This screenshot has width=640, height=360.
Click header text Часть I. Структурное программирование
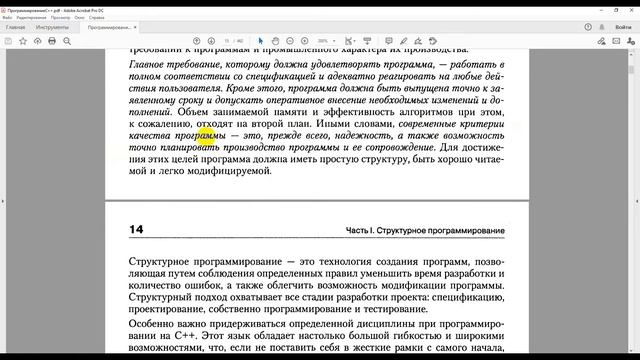pyautogui.click(x=425, y=231)
